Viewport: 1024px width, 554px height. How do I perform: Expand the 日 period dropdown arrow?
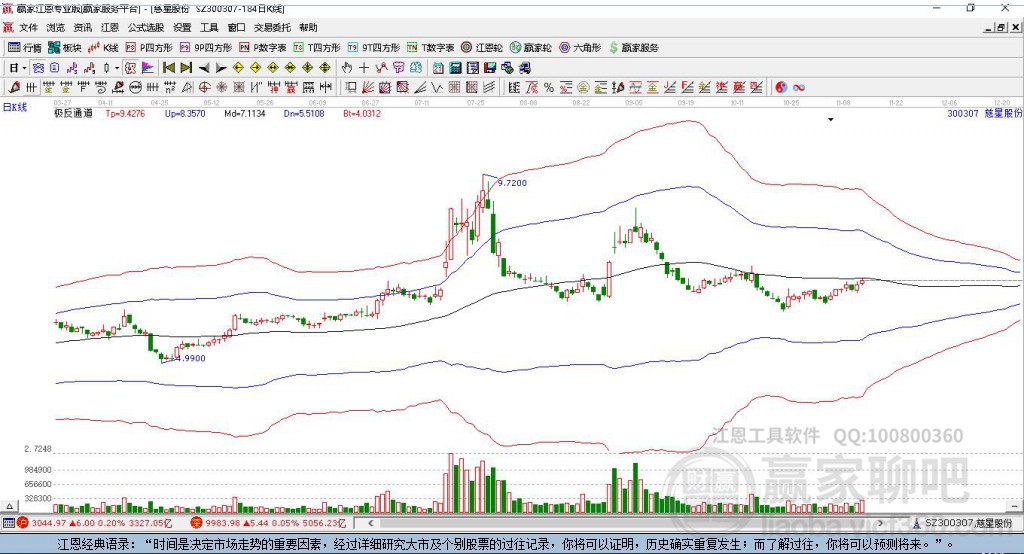[24, 68]
